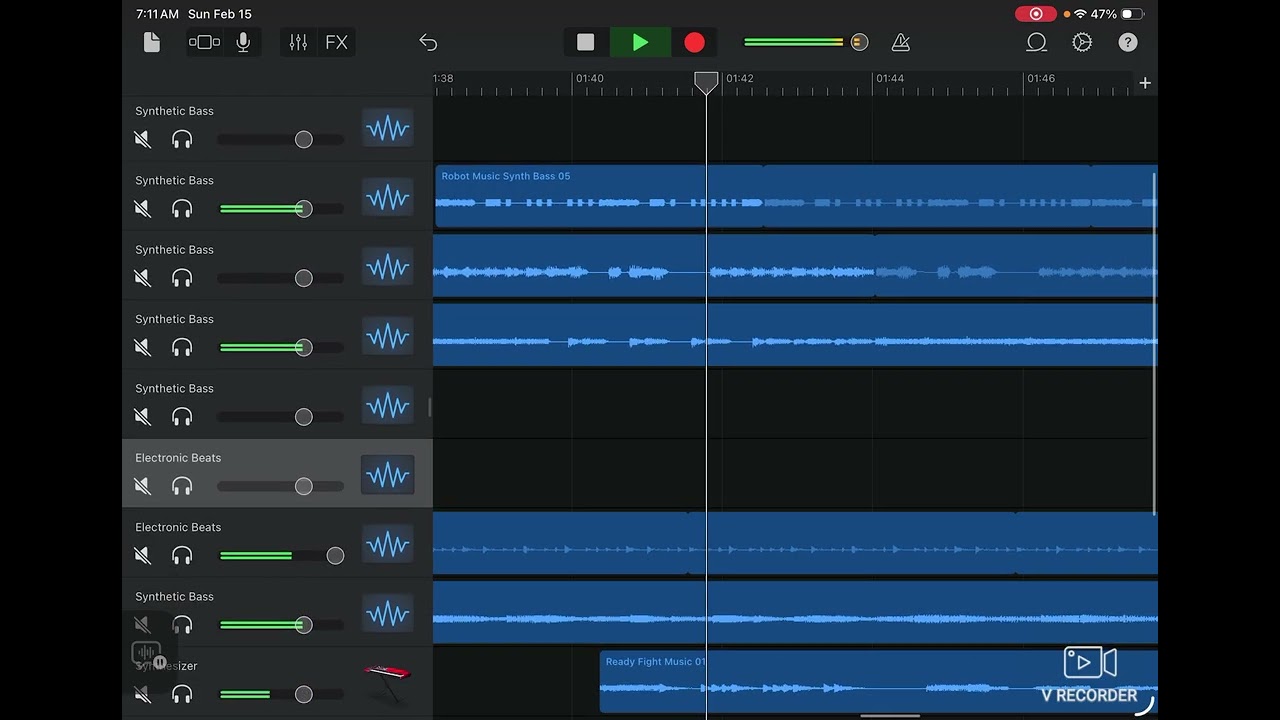Select the Robot Music Synth Bass 05 region

(796, 197)
